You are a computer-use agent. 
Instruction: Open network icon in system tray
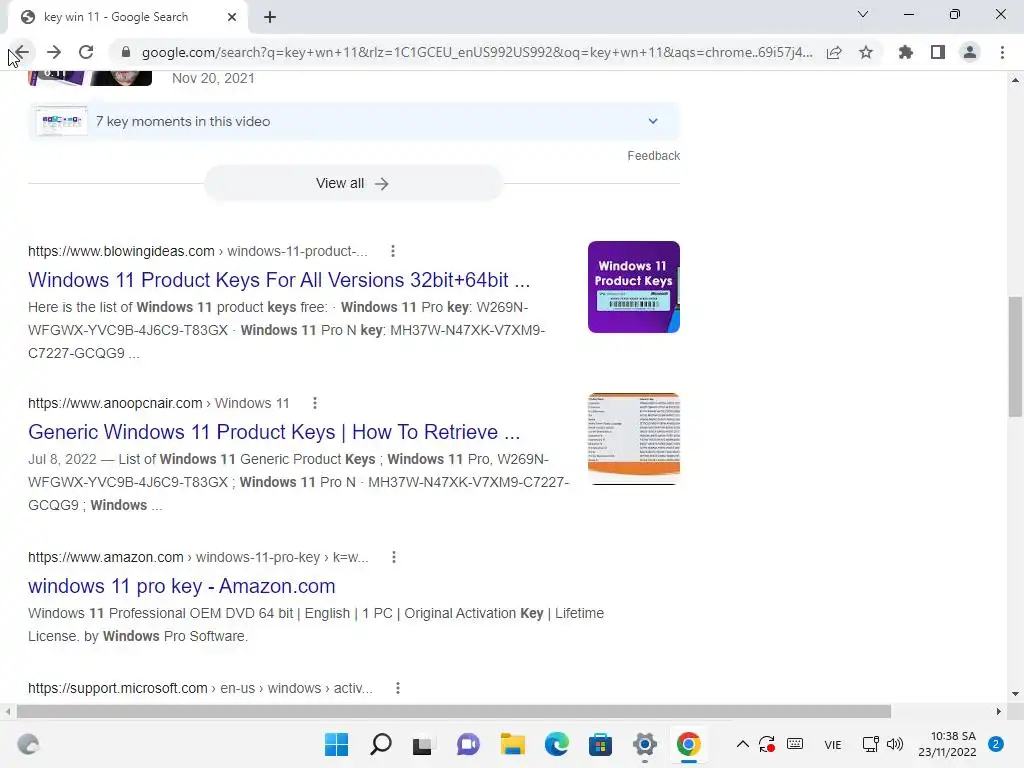tap(871, 744)
